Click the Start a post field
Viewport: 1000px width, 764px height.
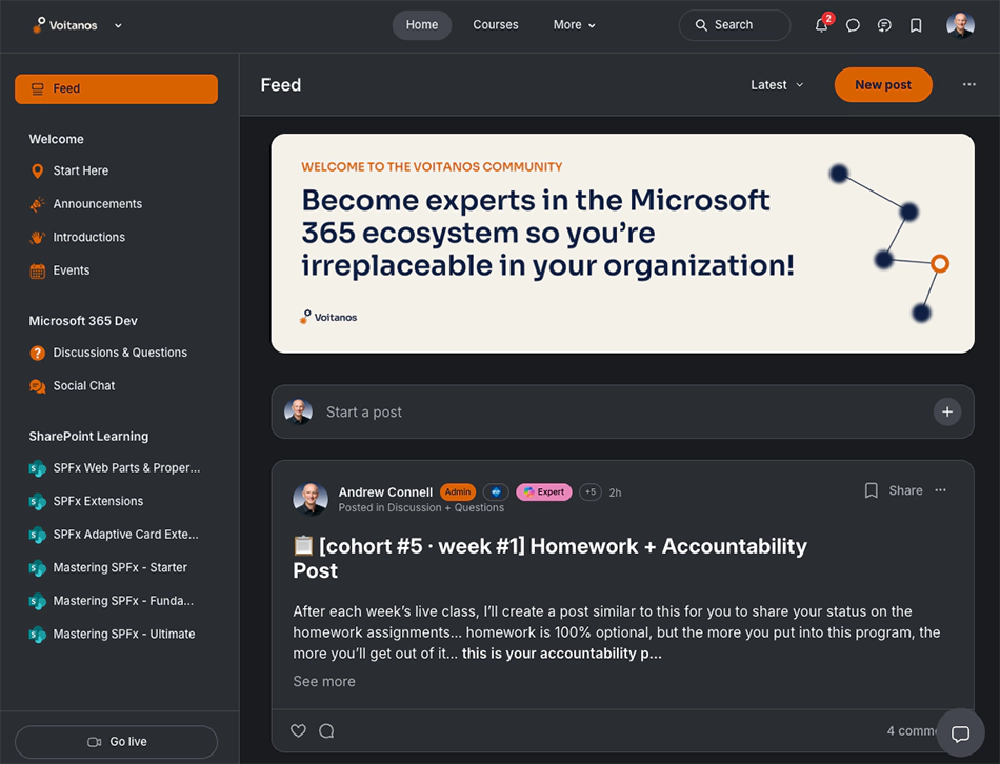point(623,412)
